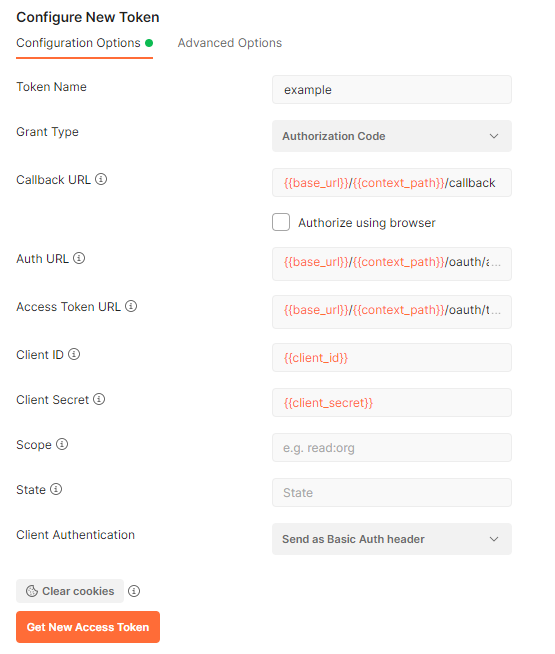The image size is (555, 654).
Task: Click into the Token Name field
Action: pyautogui.click(x=392, y=90)
